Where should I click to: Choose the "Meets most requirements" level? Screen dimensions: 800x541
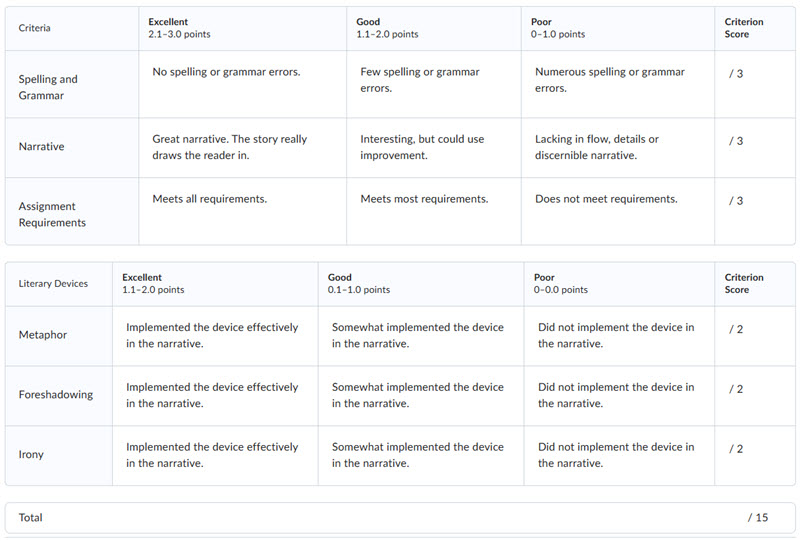433,211
